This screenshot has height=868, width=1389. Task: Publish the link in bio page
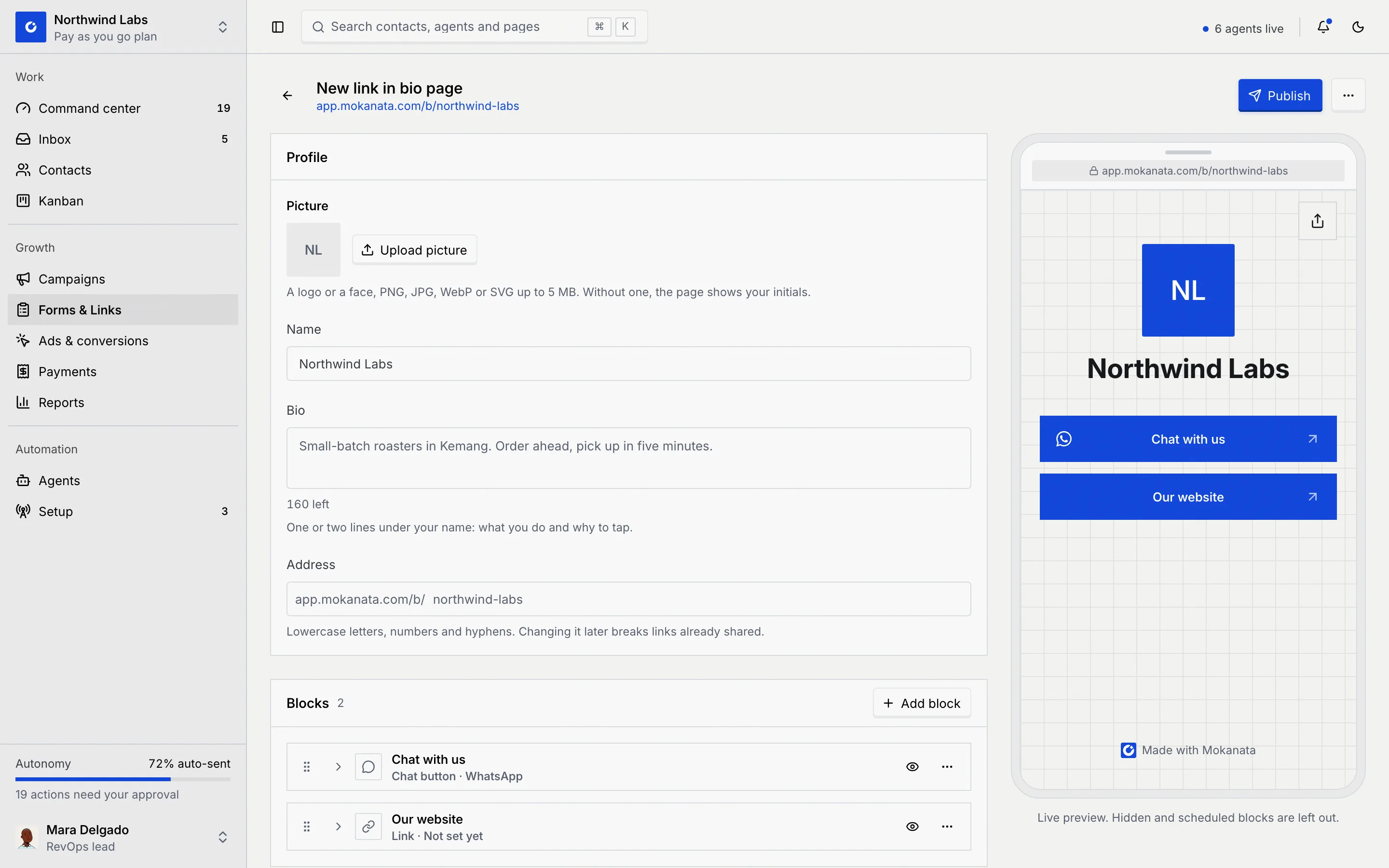pos(1280,95)
